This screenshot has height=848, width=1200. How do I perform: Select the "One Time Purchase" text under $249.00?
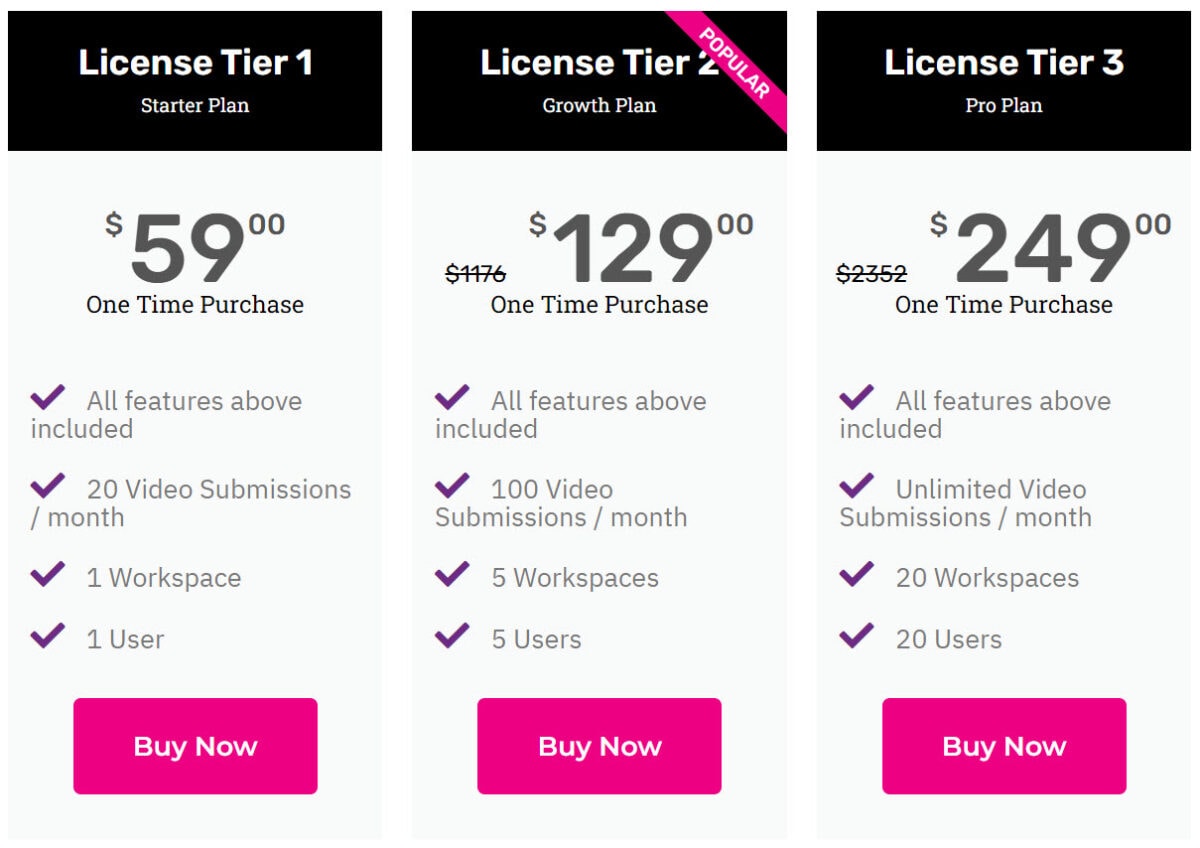point(1006,305)
